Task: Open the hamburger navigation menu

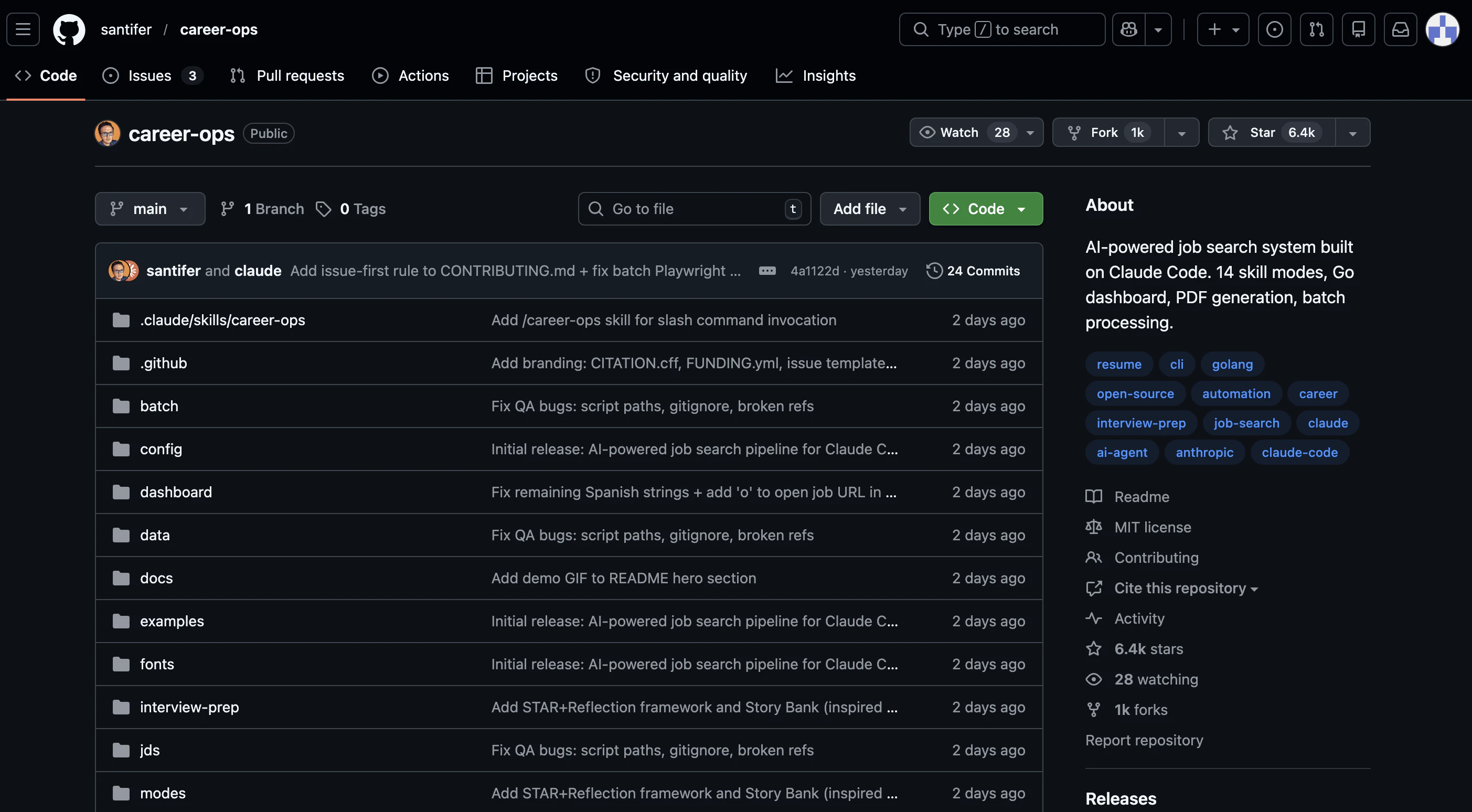Action: (x=23, y=29)
